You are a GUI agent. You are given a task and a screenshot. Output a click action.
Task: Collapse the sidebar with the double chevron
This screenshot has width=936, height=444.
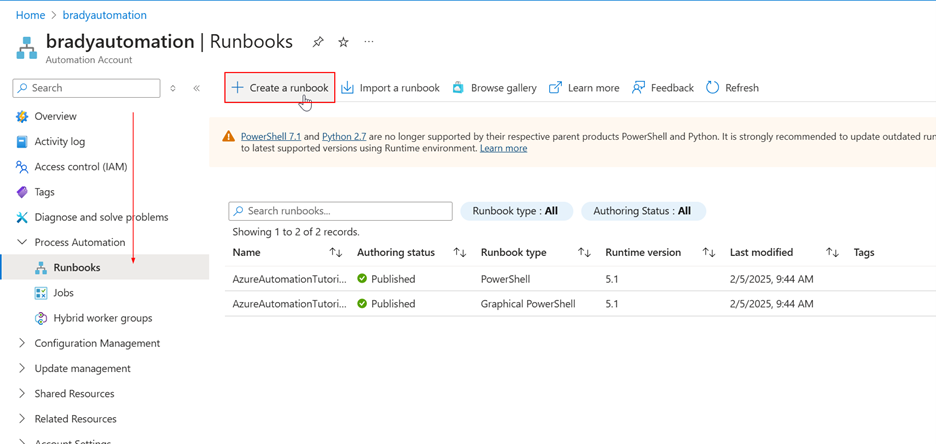point(196,88)
